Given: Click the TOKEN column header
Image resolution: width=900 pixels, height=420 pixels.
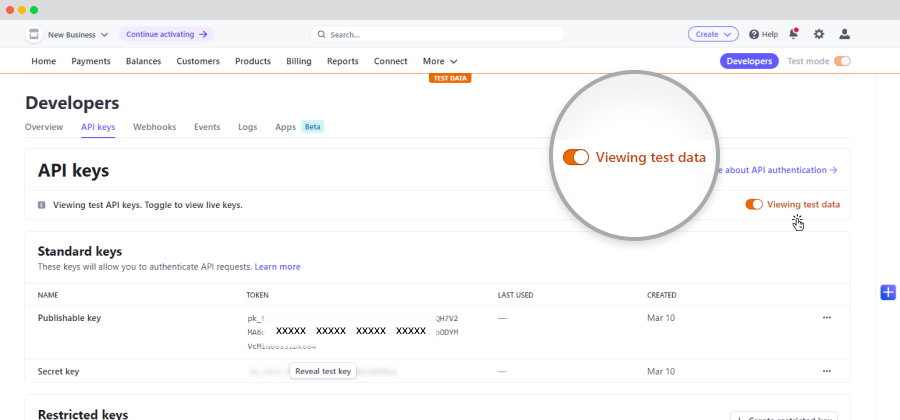Looking at the screenshot, I should point(258,295).
